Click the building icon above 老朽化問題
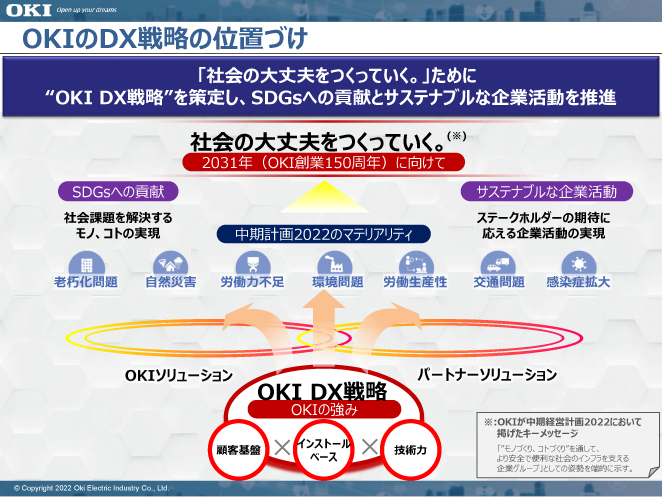 87,264
